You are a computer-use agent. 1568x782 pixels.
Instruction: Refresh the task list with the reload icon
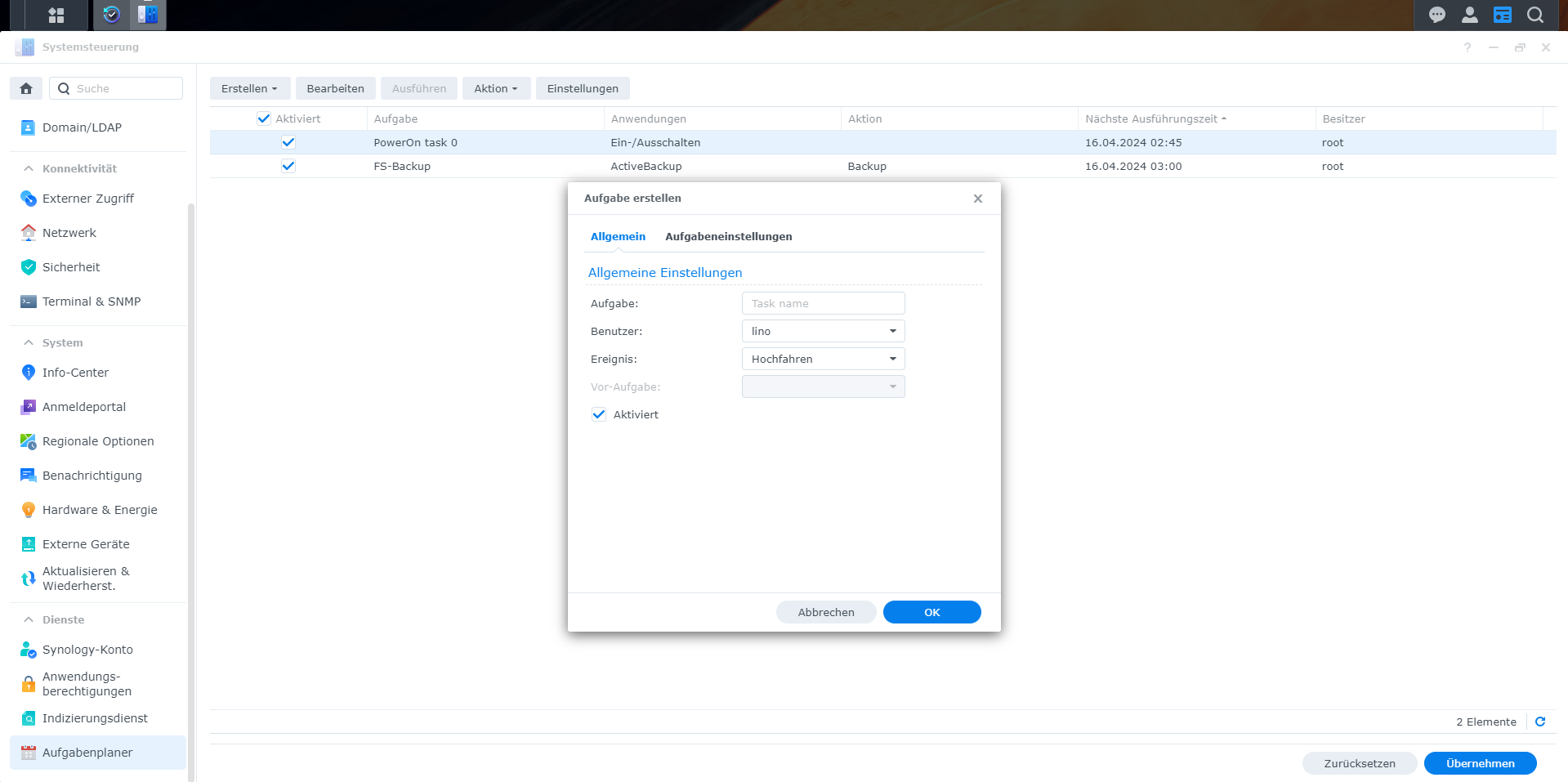pos(1540,722)
